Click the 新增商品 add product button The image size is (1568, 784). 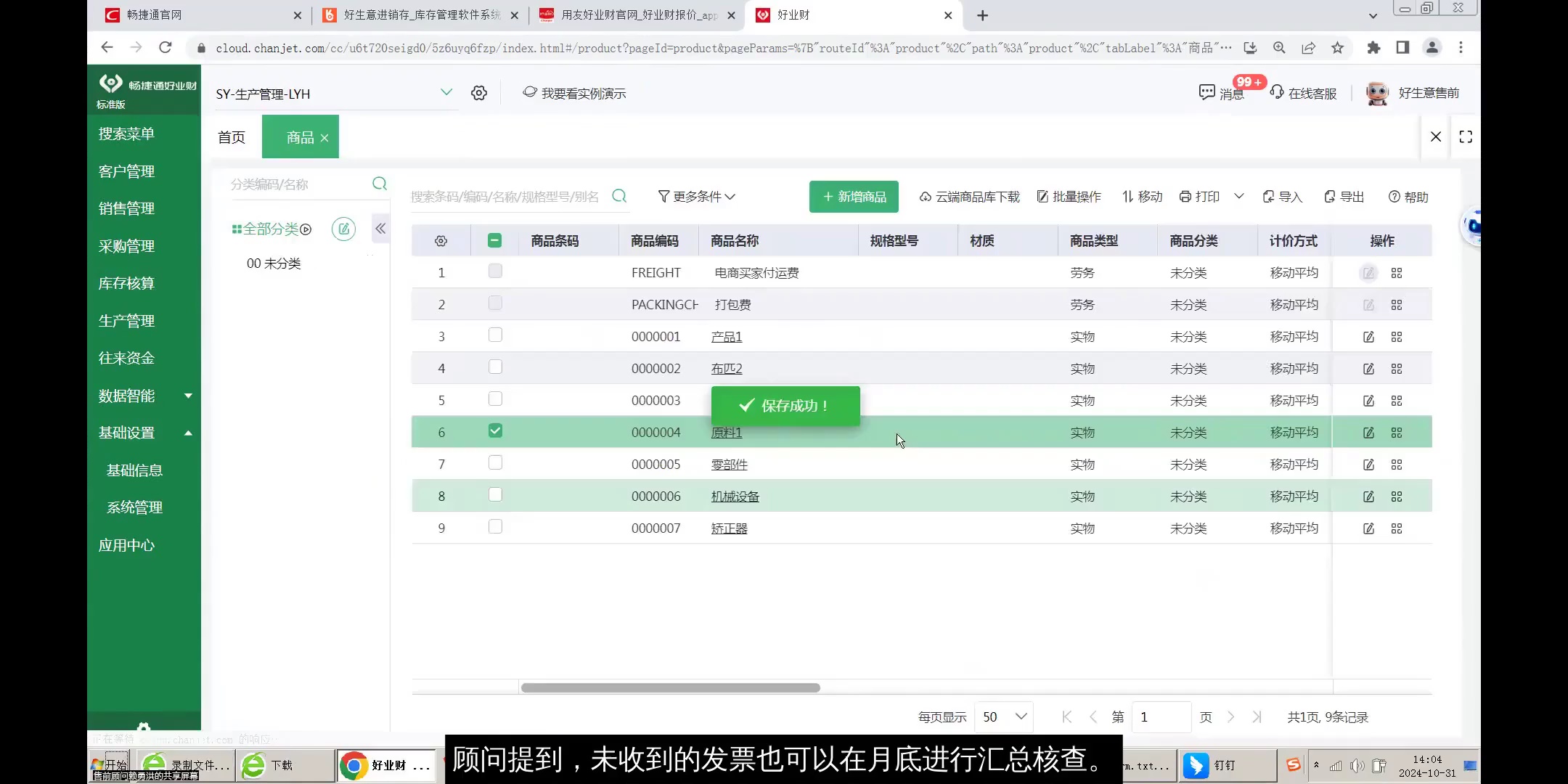(854, 196)
